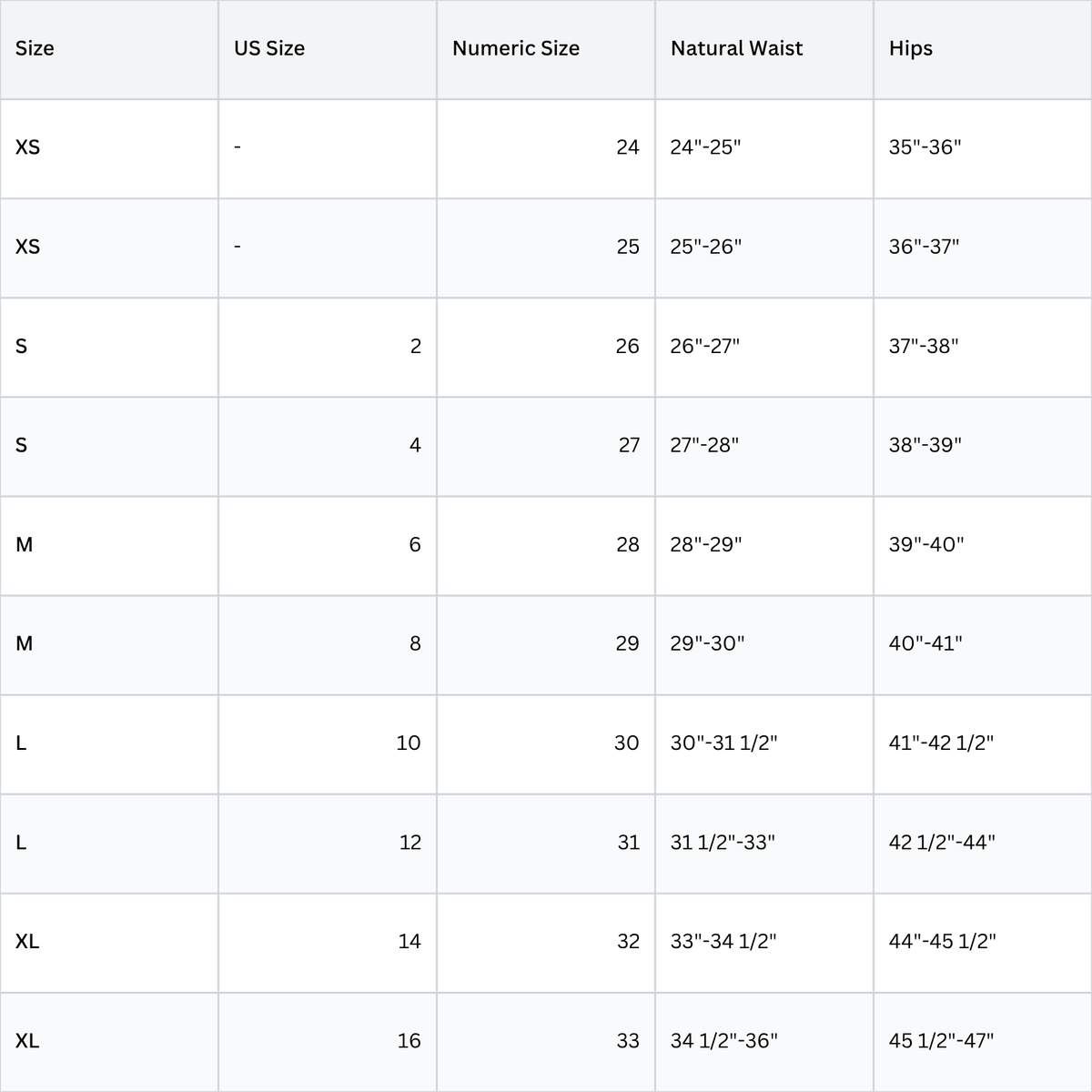Select the hips cell 42 1/2"-44"
The width and height of the screenshot is (1092, 1092).
(x=983, y=843)
